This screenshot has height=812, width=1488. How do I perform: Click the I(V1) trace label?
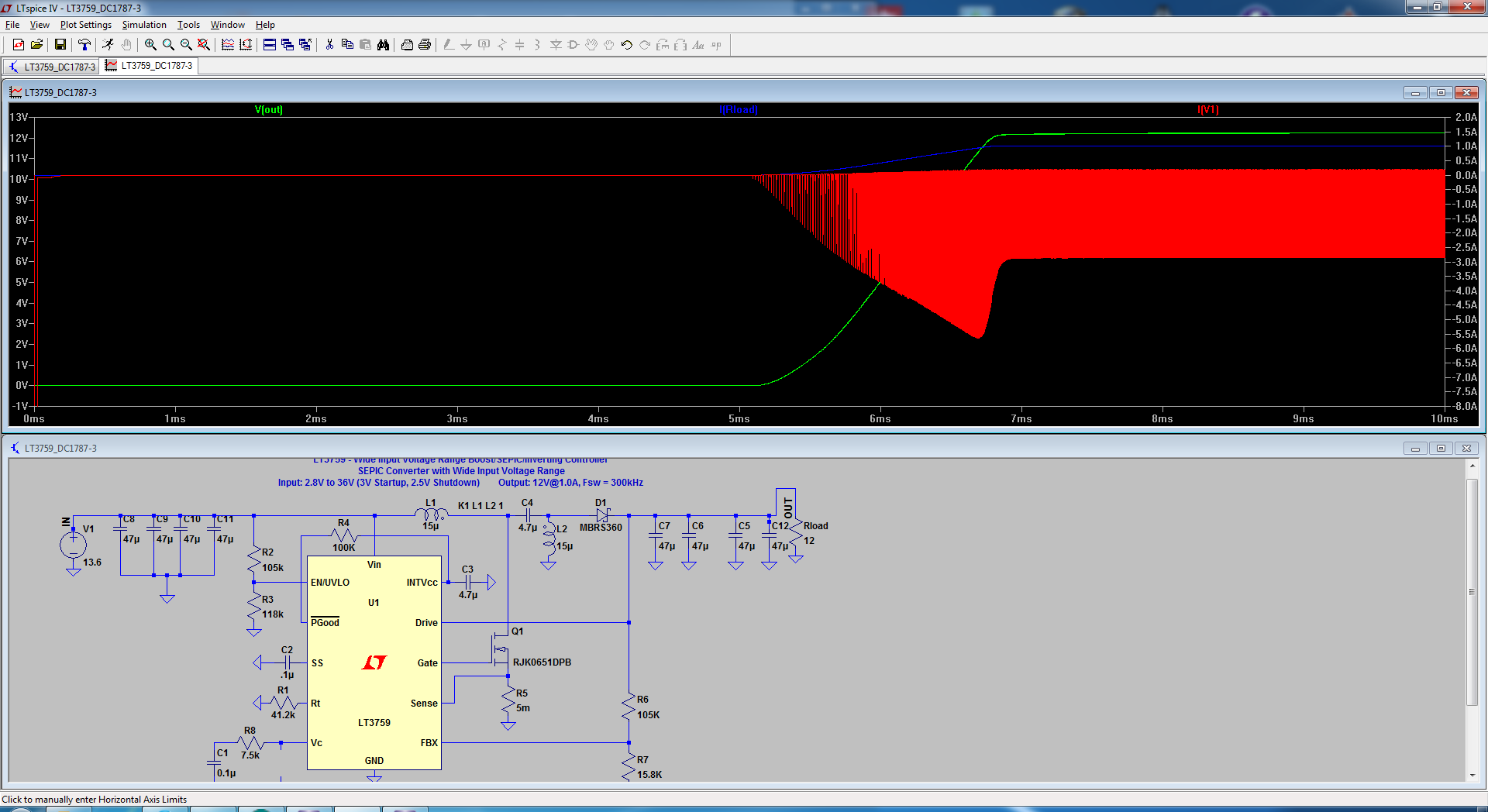click(1207, 110)
